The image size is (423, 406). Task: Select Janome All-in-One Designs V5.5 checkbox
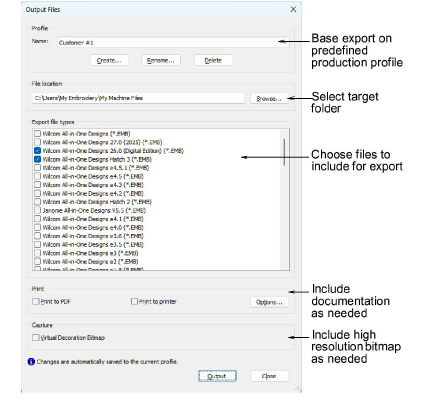(37, 210)
